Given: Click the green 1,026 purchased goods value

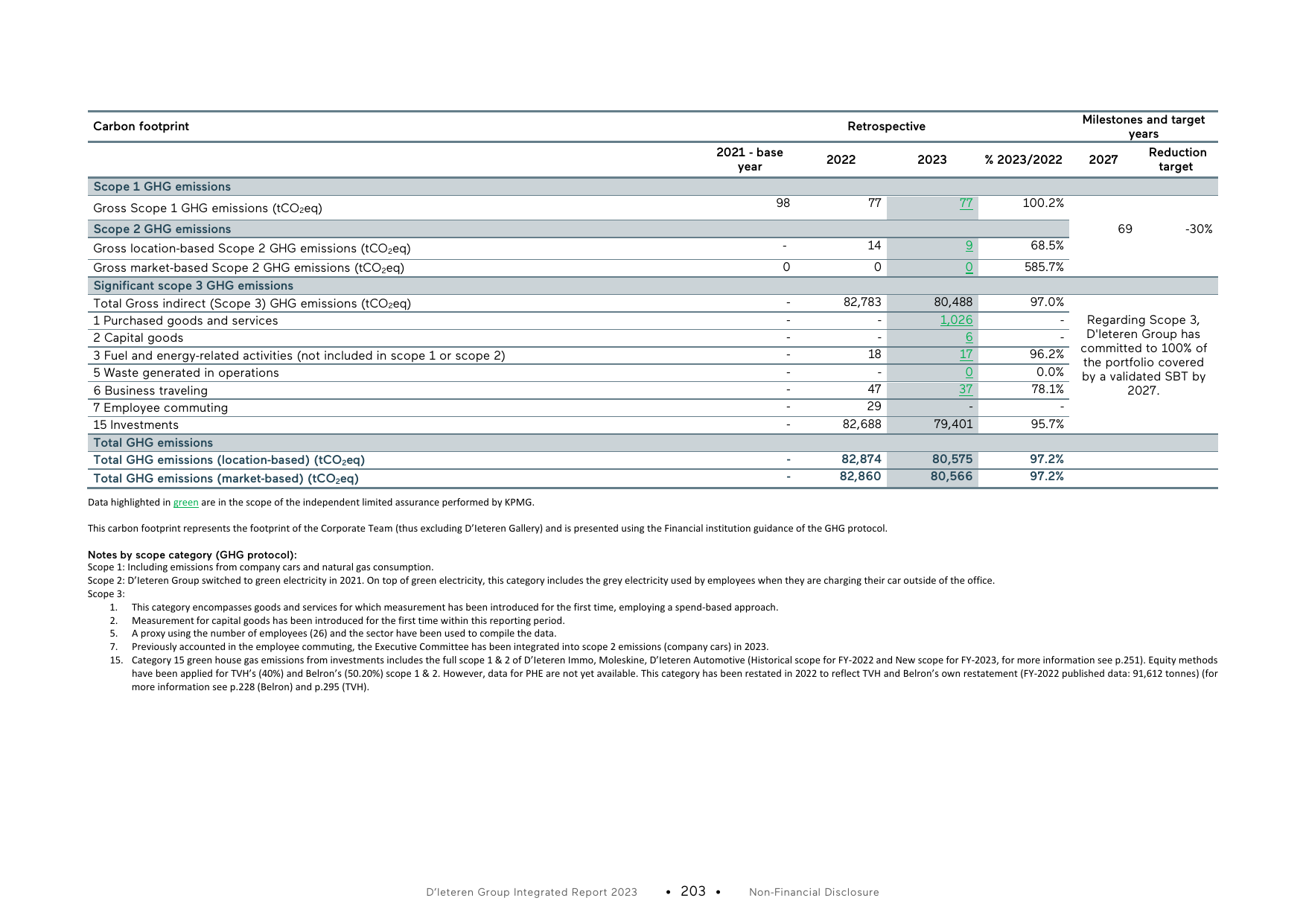Looking at the screenshot, I should click(x=956, y=320).
